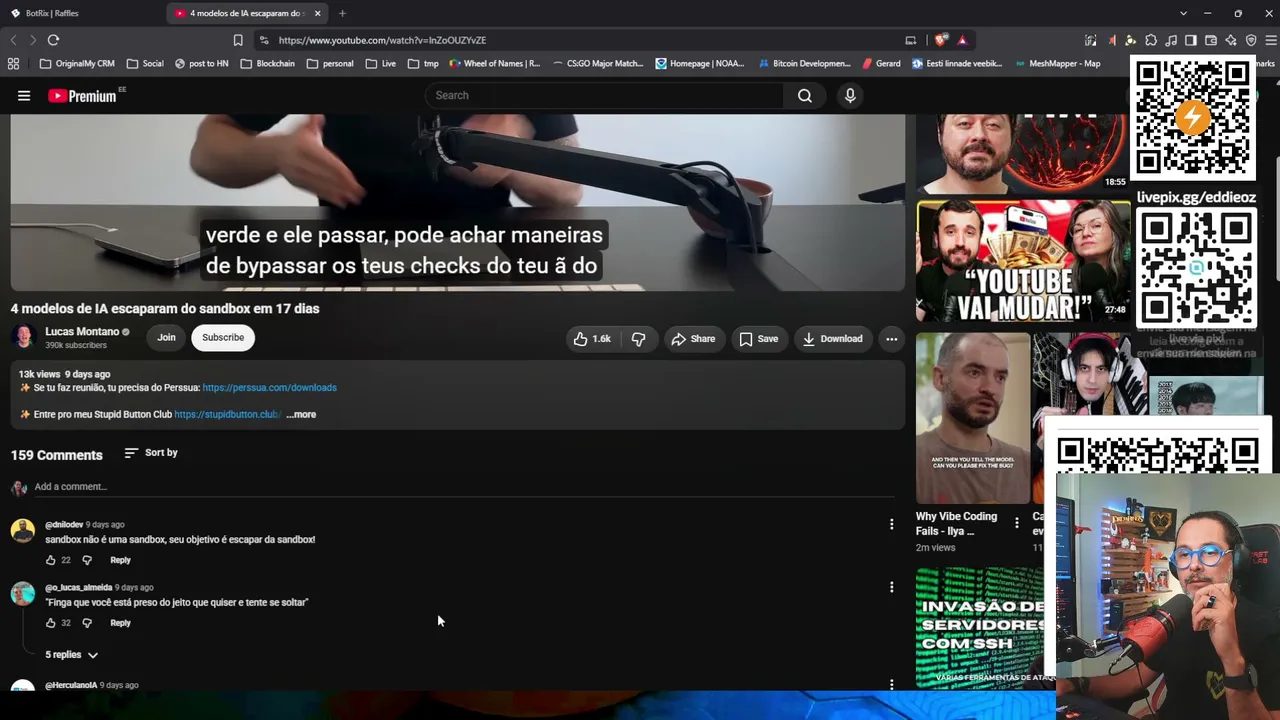The width and height of the screenshot is (1280, 720).
Task: Reply to @dnilodev comment
Action: point(120,560)
